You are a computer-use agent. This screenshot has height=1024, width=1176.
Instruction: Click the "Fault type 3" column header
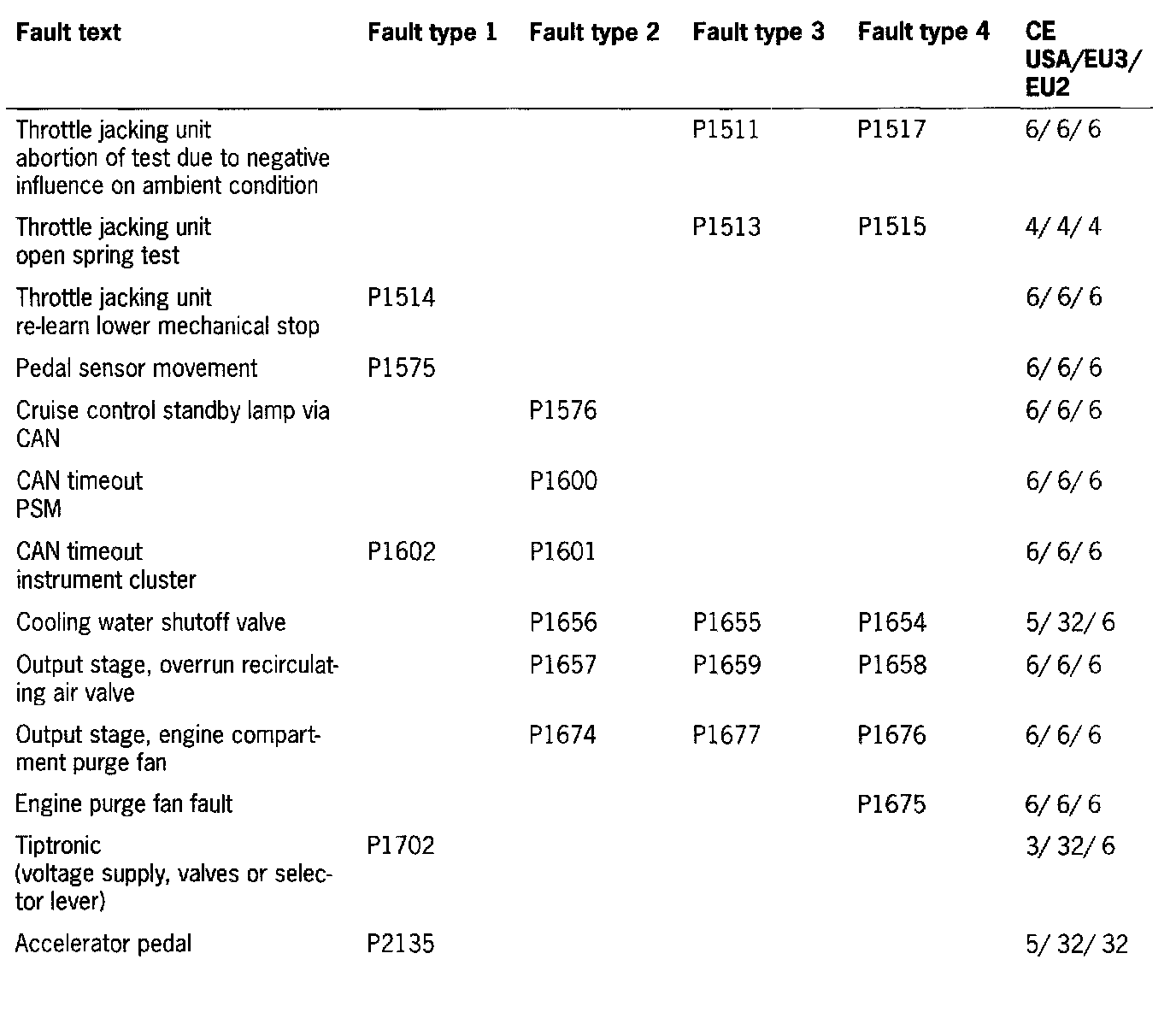point(758,33)
